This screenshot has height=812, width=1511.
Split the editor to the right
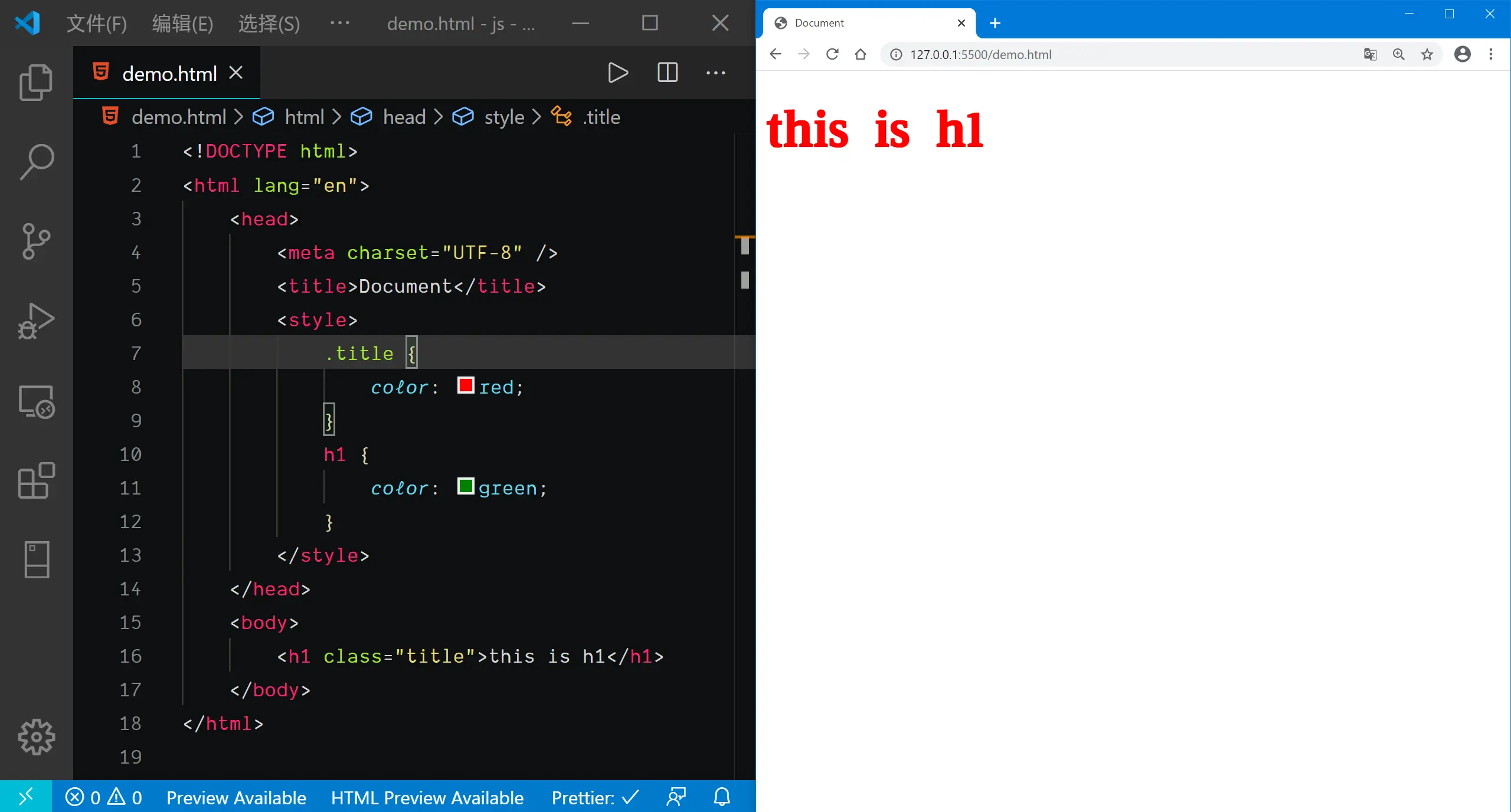667,73
